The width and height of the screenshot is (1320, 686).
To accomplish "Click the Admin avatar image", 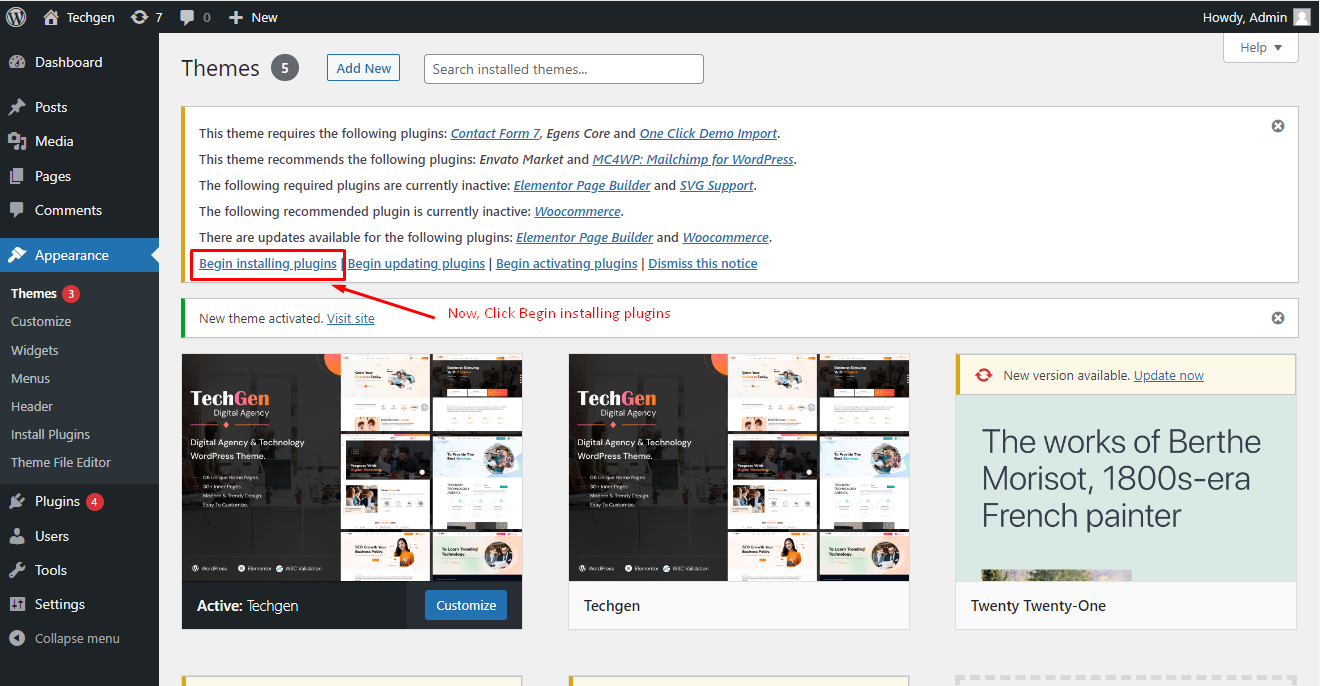I will point(1301,17).
